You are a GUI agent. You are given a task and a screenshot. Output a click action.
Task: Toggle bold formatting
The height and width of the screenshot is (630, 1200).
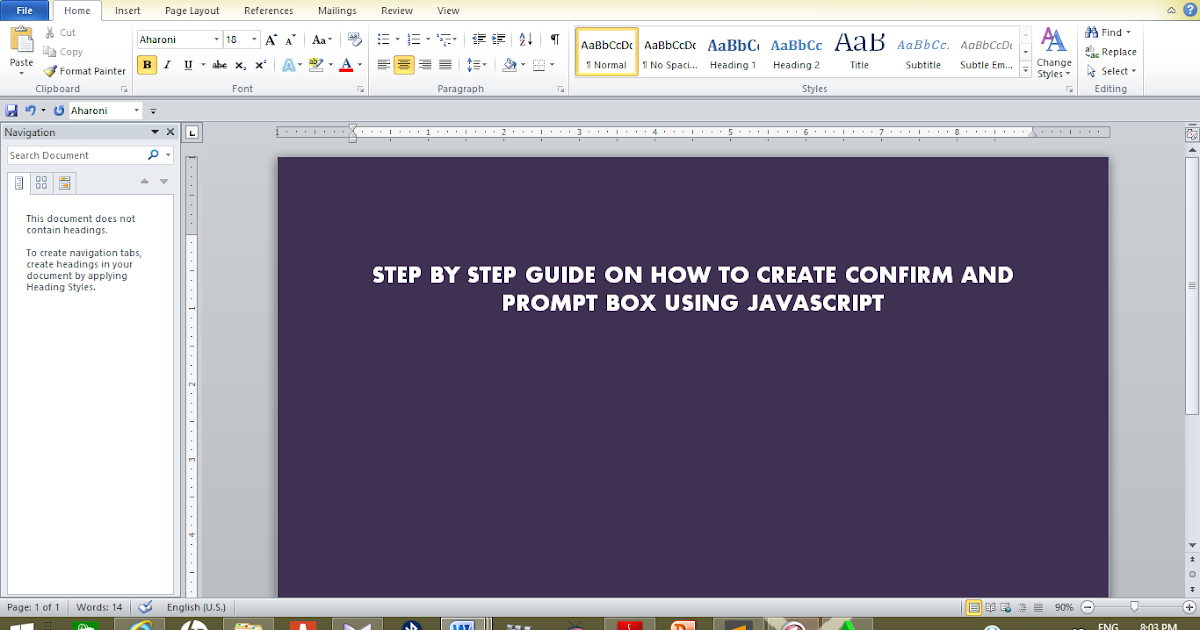(146, 63)
